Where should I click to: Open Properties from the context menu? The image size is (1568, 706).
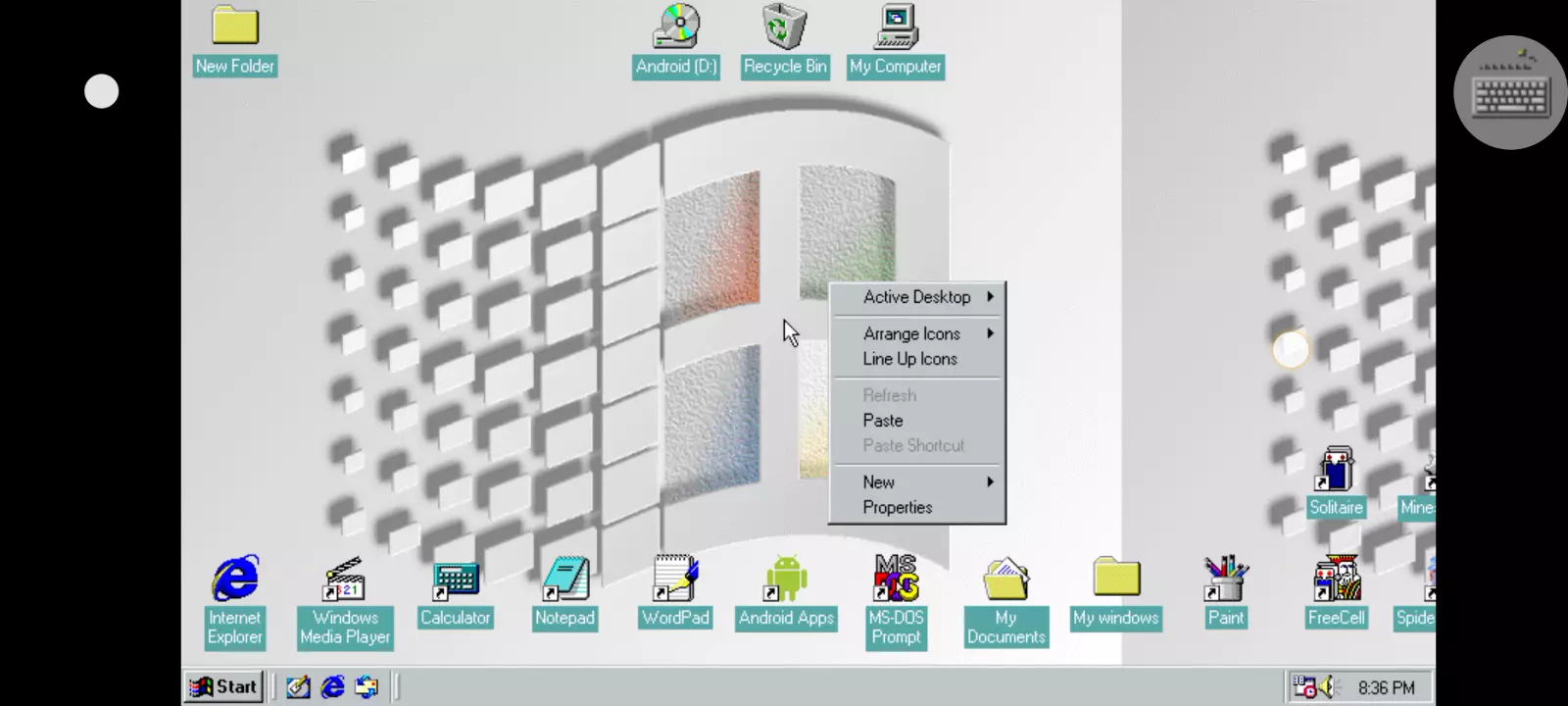click(917, 508)
